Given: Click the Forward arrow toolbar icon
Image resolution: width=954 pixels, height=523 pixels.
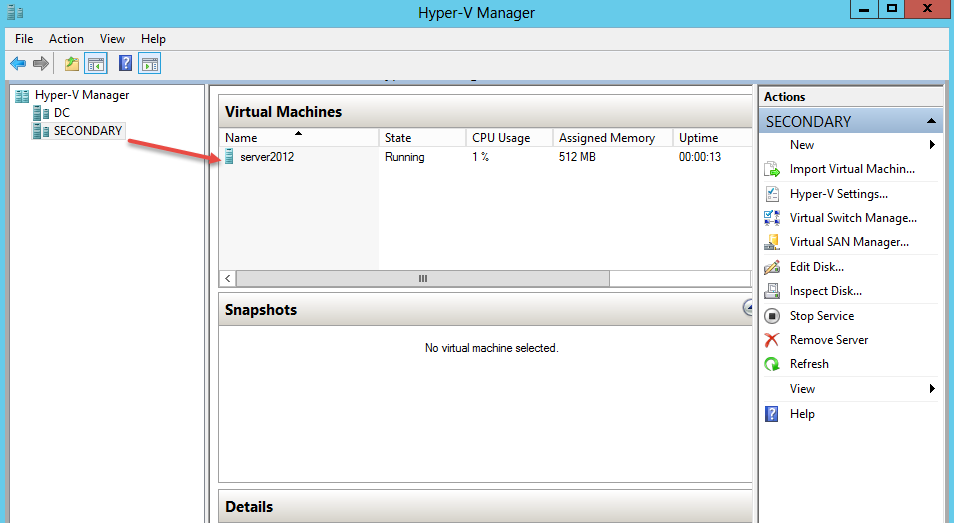Looking at the screenshot, I should [x=41, y=63].
